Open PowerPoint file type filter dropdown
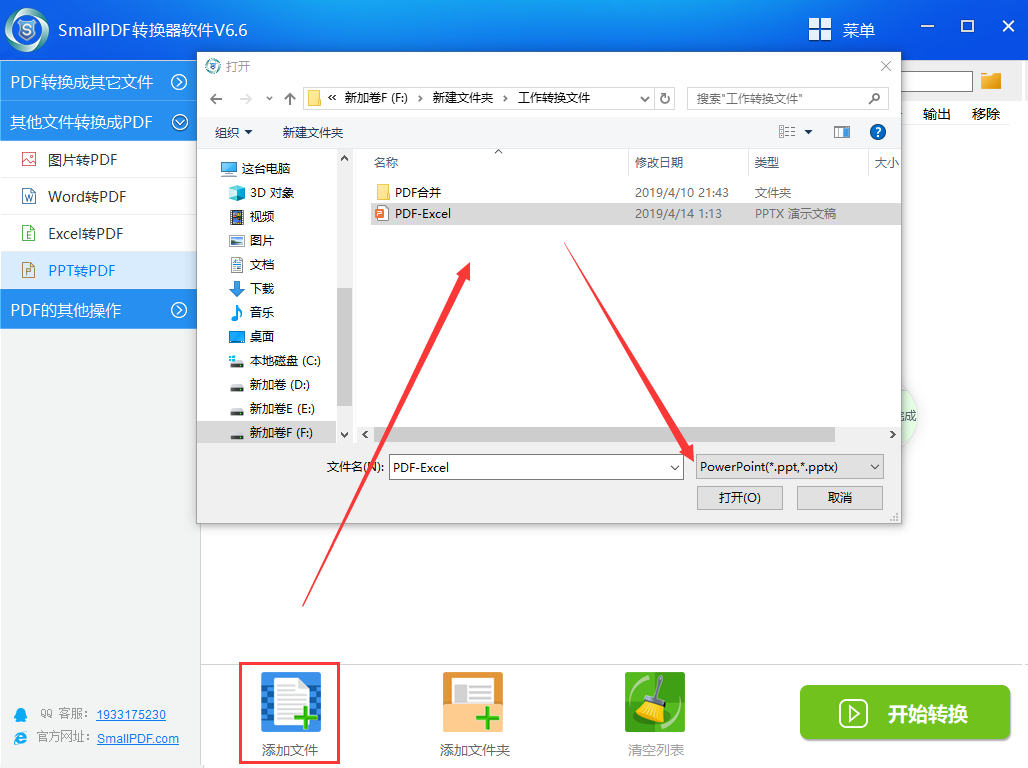This screenshot has height=768, width=1028. (789, 467)
